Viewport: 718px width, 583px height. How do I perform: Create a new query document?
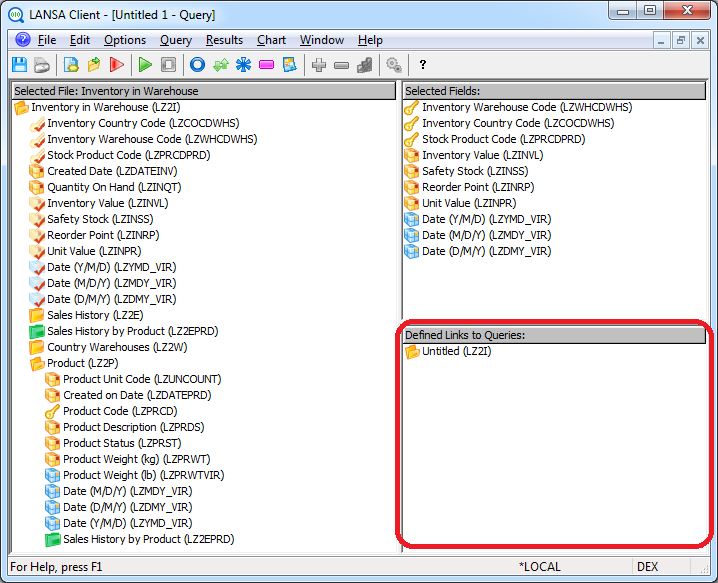(71, 65)
